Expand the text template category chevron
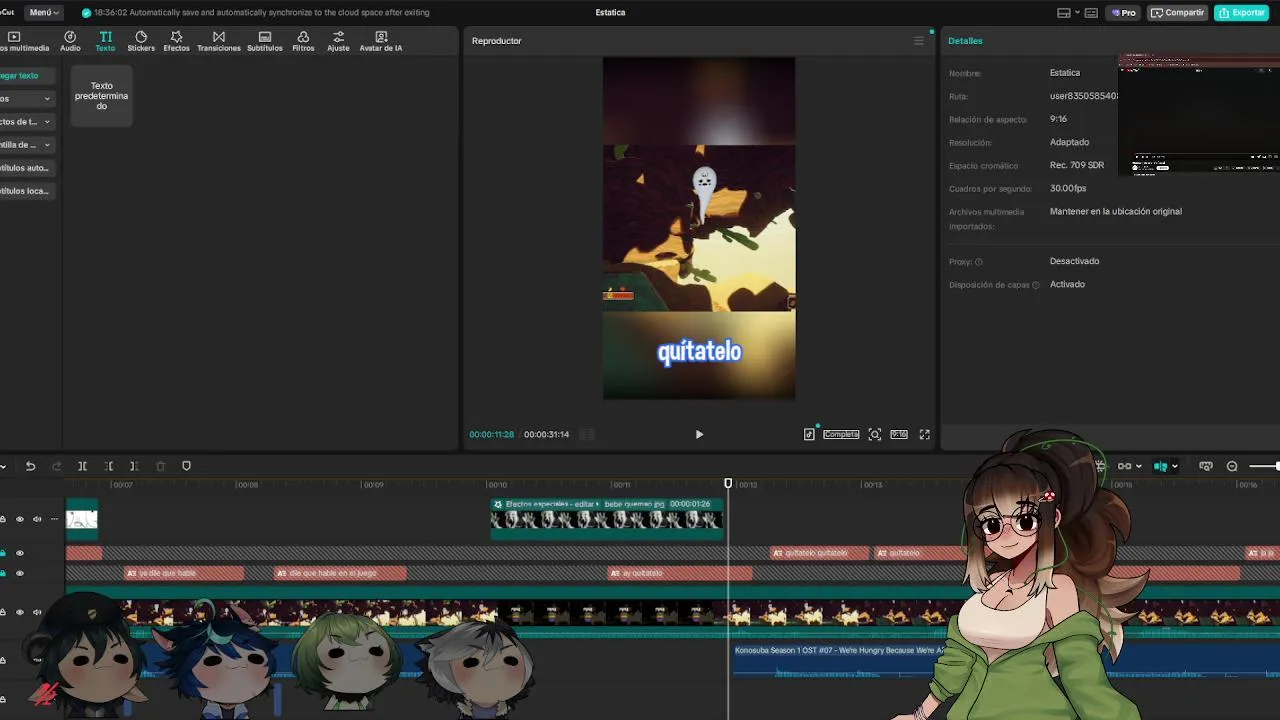1280x720 pixels. (47, 145)
